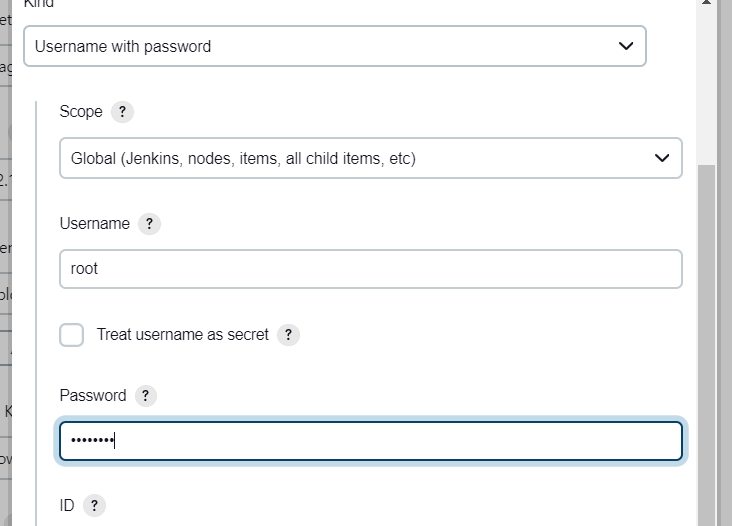732x526 pixels.
Task: Click the Username label text
Action: tap(95, 224)
